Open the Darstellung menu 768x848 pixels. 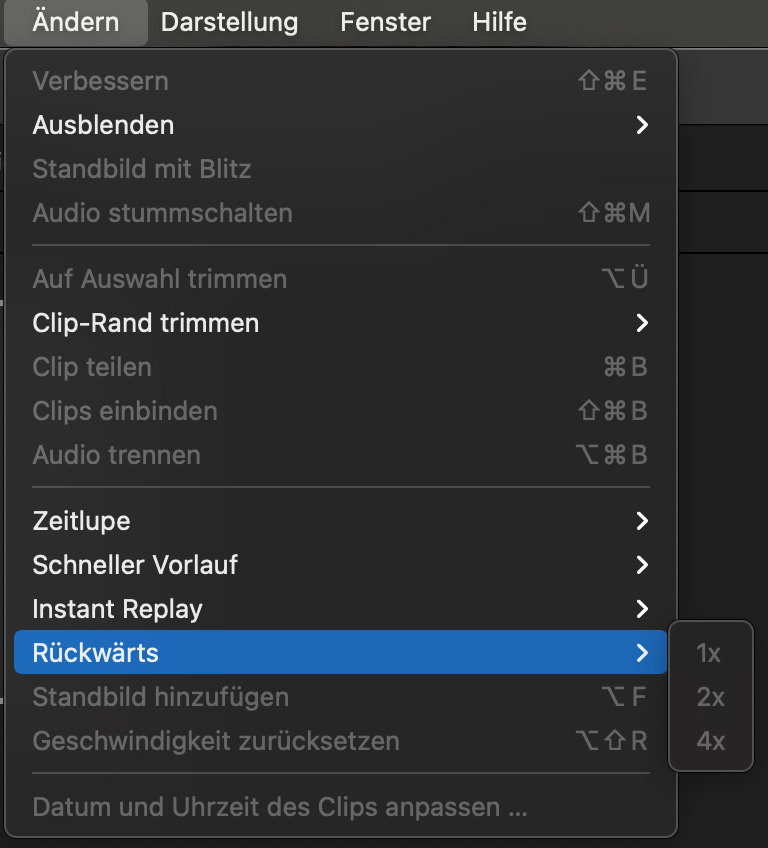click(x=229, y=22)
